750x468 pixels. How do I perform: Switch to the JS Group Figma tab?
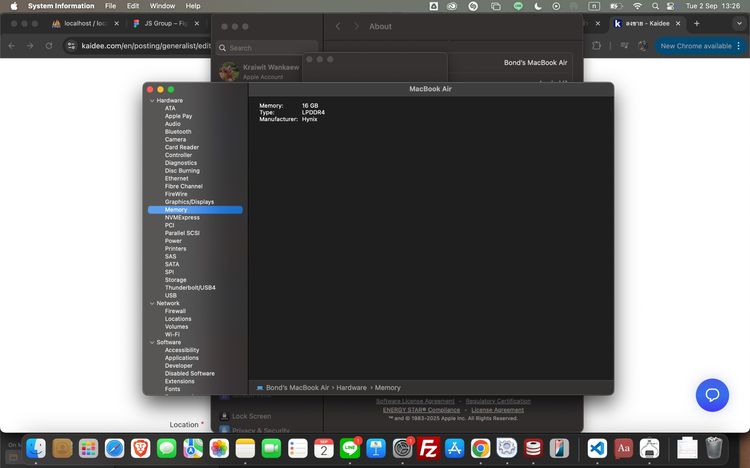pyautogui.click(x=165, y=23)
